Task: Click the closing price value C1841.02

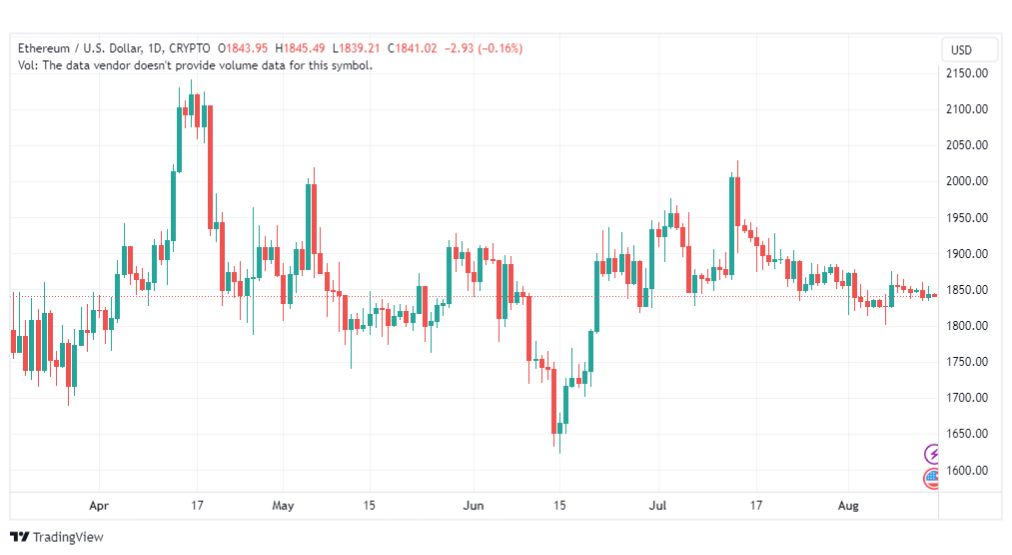Action: point(412,48)
